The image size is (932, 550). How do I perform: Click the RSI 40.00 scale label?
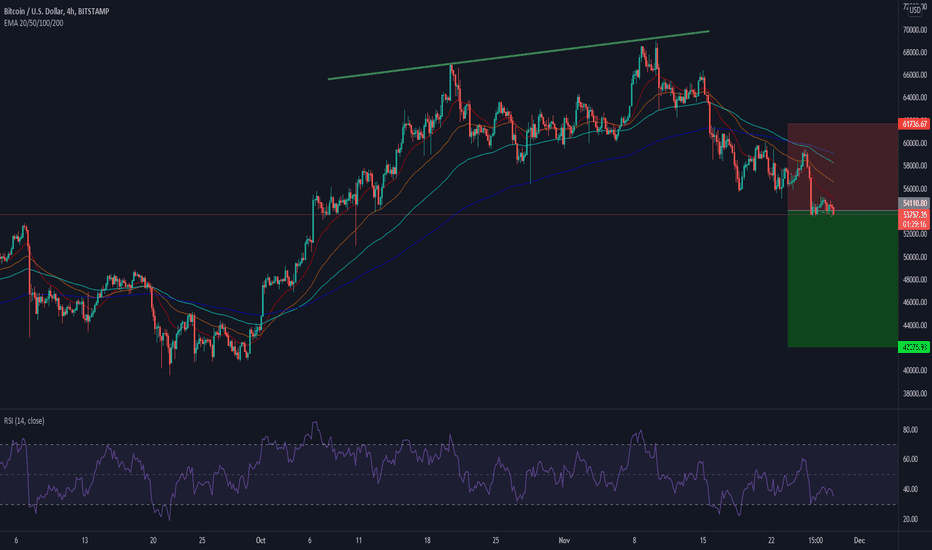(910, 489)
